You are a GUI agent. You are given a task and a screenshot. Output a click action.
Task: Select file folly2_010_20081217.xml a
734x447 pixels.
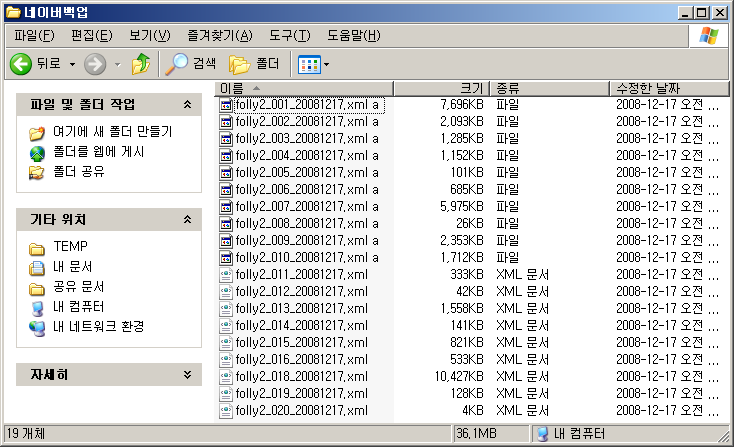point(307,258)
